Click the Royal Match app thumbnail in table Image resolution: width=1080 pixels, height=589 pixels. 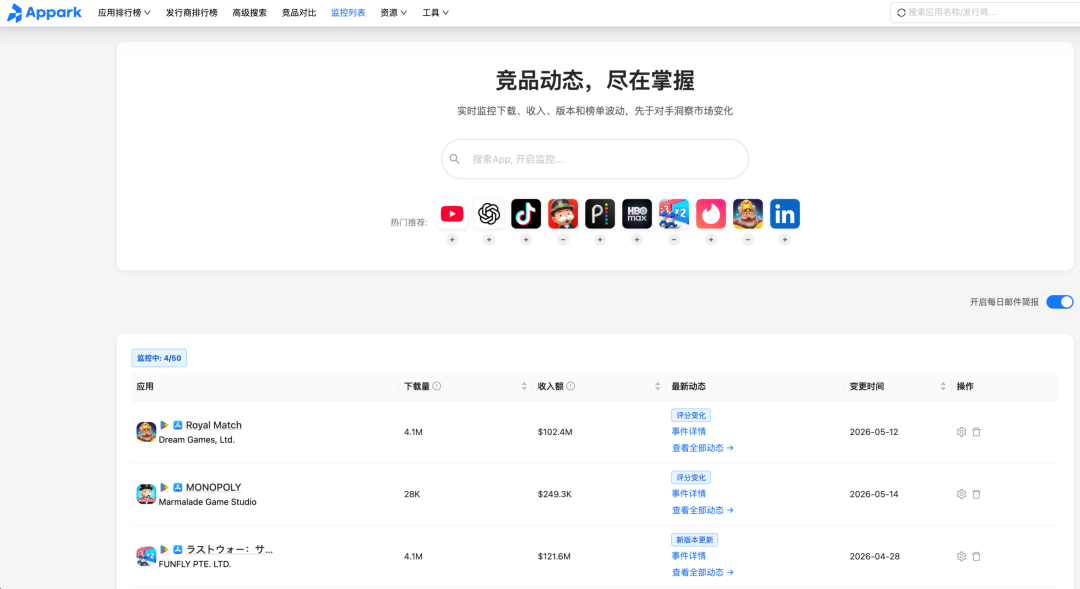(146, 432)
